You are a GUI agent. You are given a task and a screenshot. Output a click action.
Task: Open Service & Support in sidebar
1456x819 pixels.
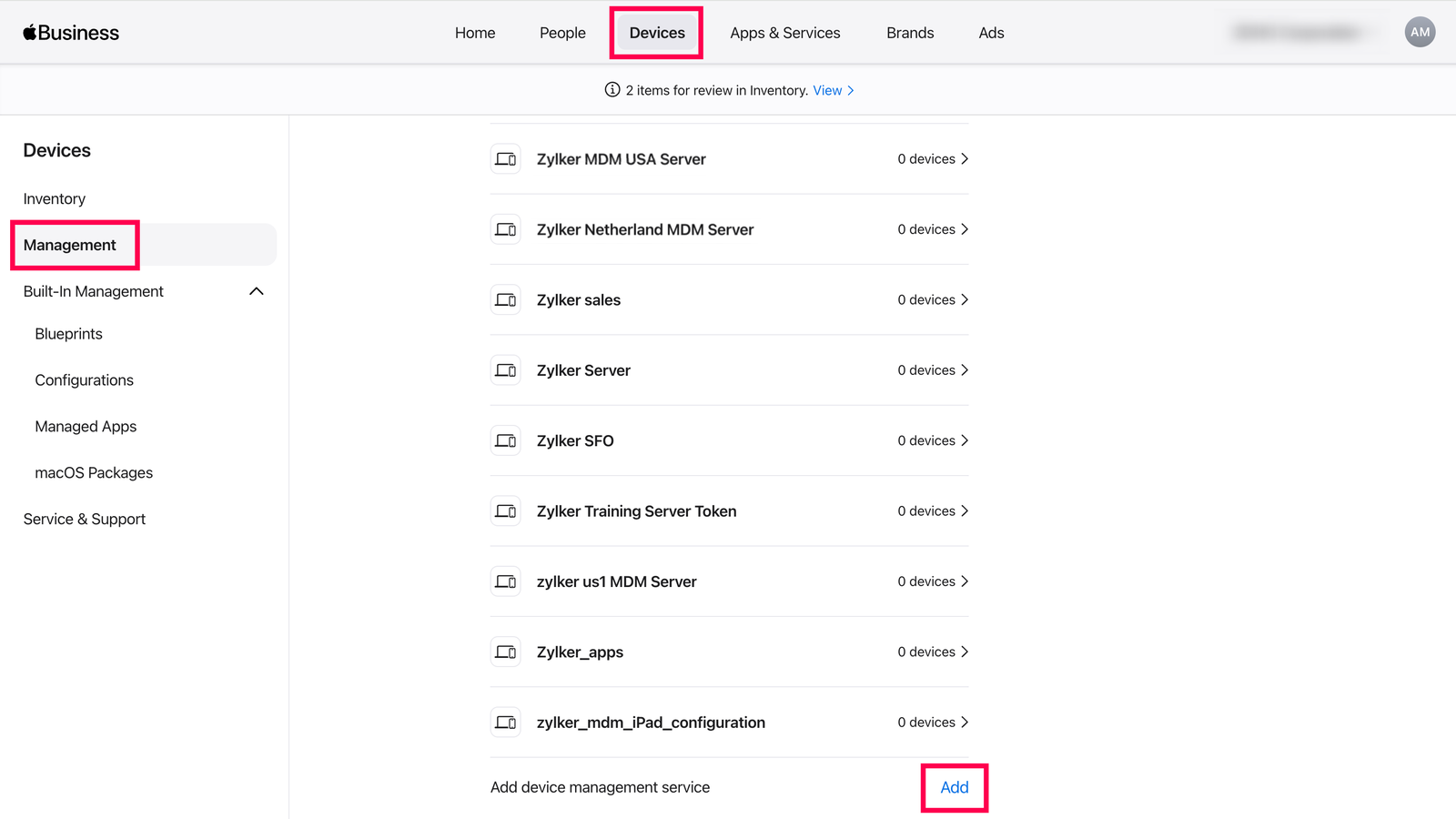coord(85,519)
